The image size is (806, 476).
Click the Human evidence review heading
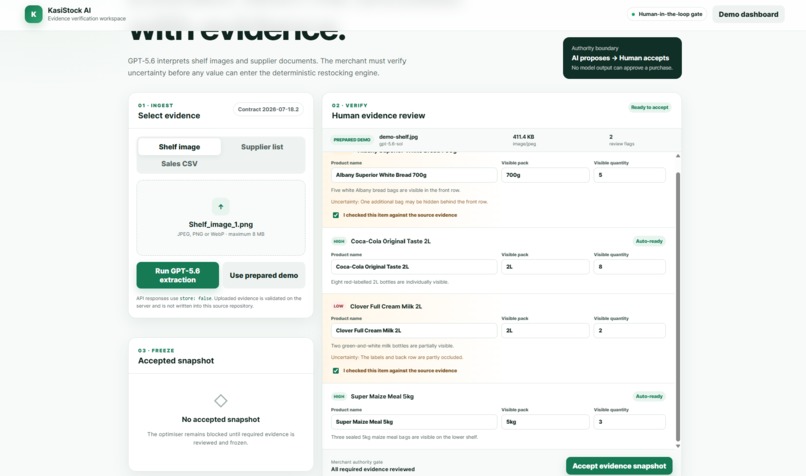pos(378,116)
